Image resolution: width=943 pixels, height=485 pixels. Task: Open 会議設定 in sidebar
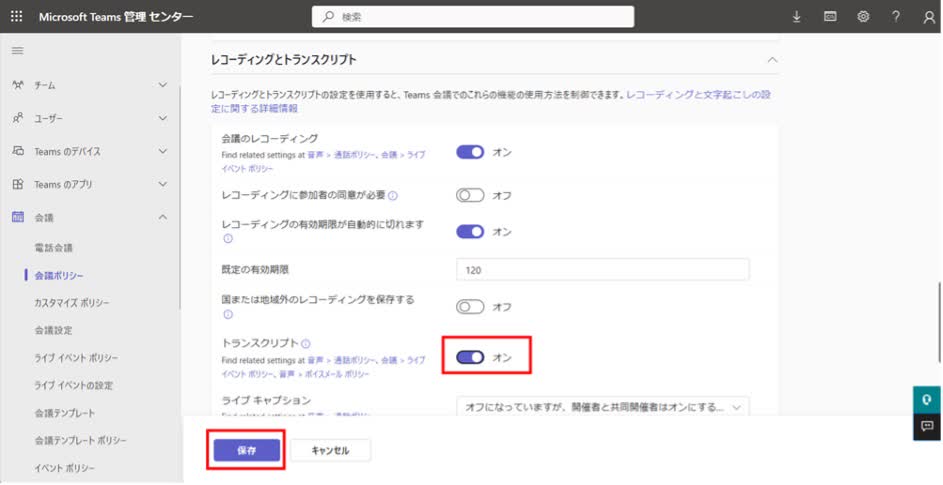tap(54, 330)
